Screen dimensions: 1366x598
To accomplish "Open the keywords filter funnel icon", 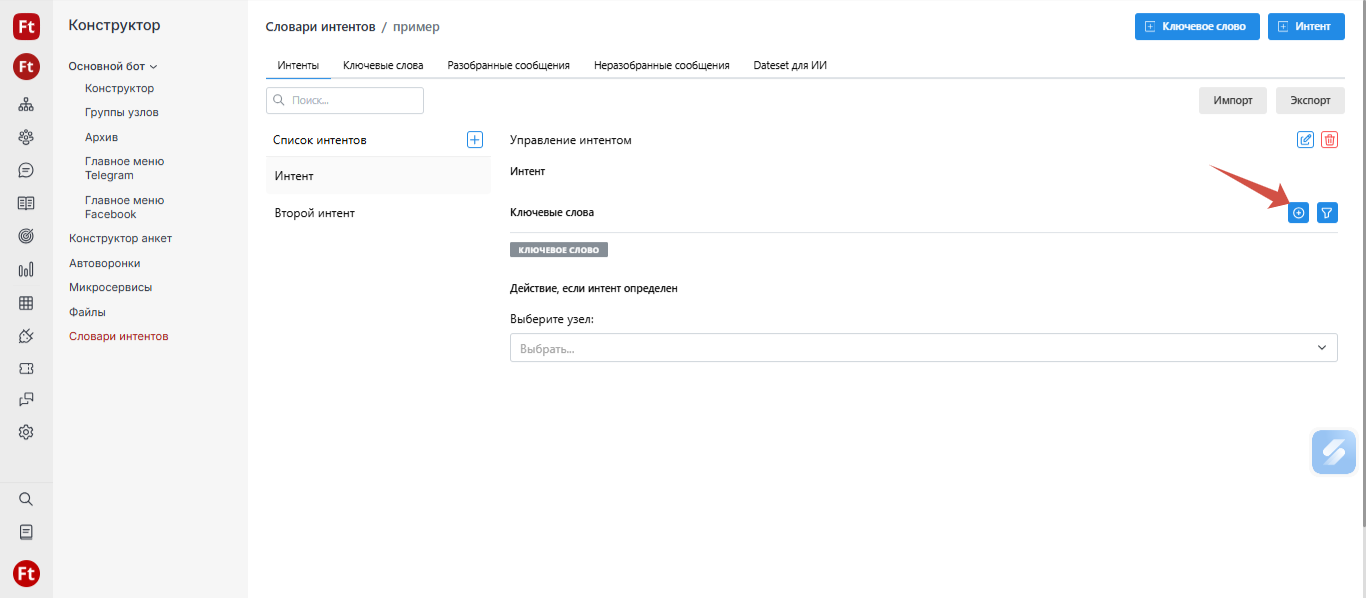I will click(x=1327, y=213).
